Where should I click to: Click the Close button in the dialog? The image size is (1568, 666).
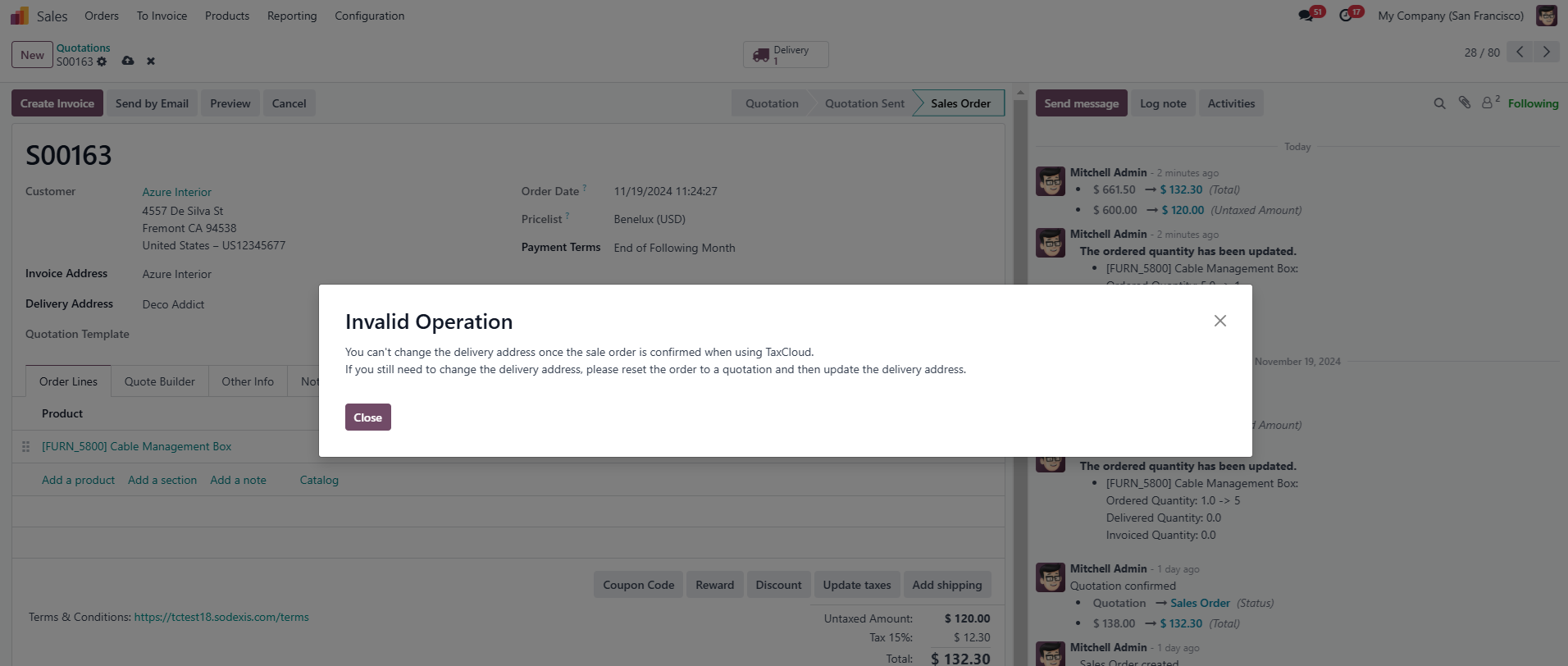(x=367, y=417)
